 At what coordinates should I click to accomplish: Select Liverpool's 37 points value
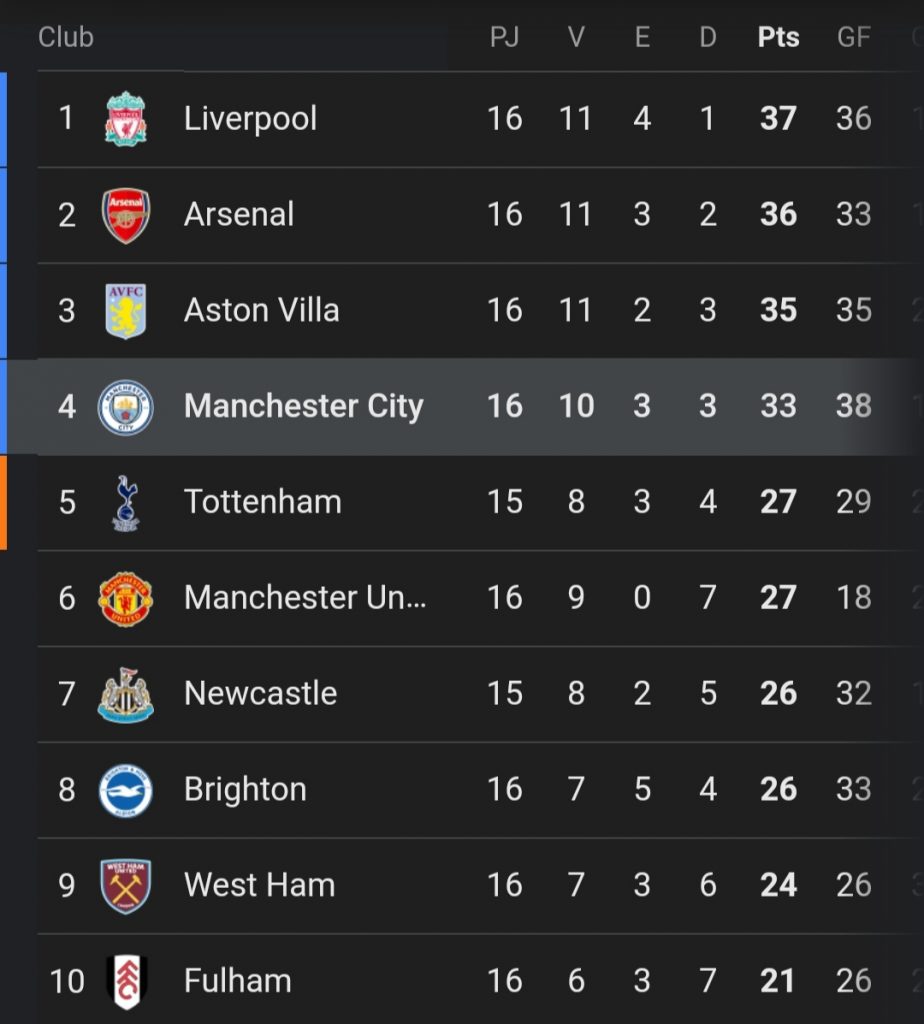click(x=778, y=118)
